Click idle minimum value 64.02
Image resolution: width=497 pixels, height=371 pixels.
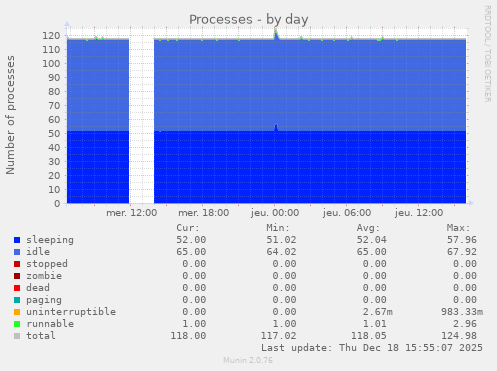pyautogui.click(x=281, y=252)
